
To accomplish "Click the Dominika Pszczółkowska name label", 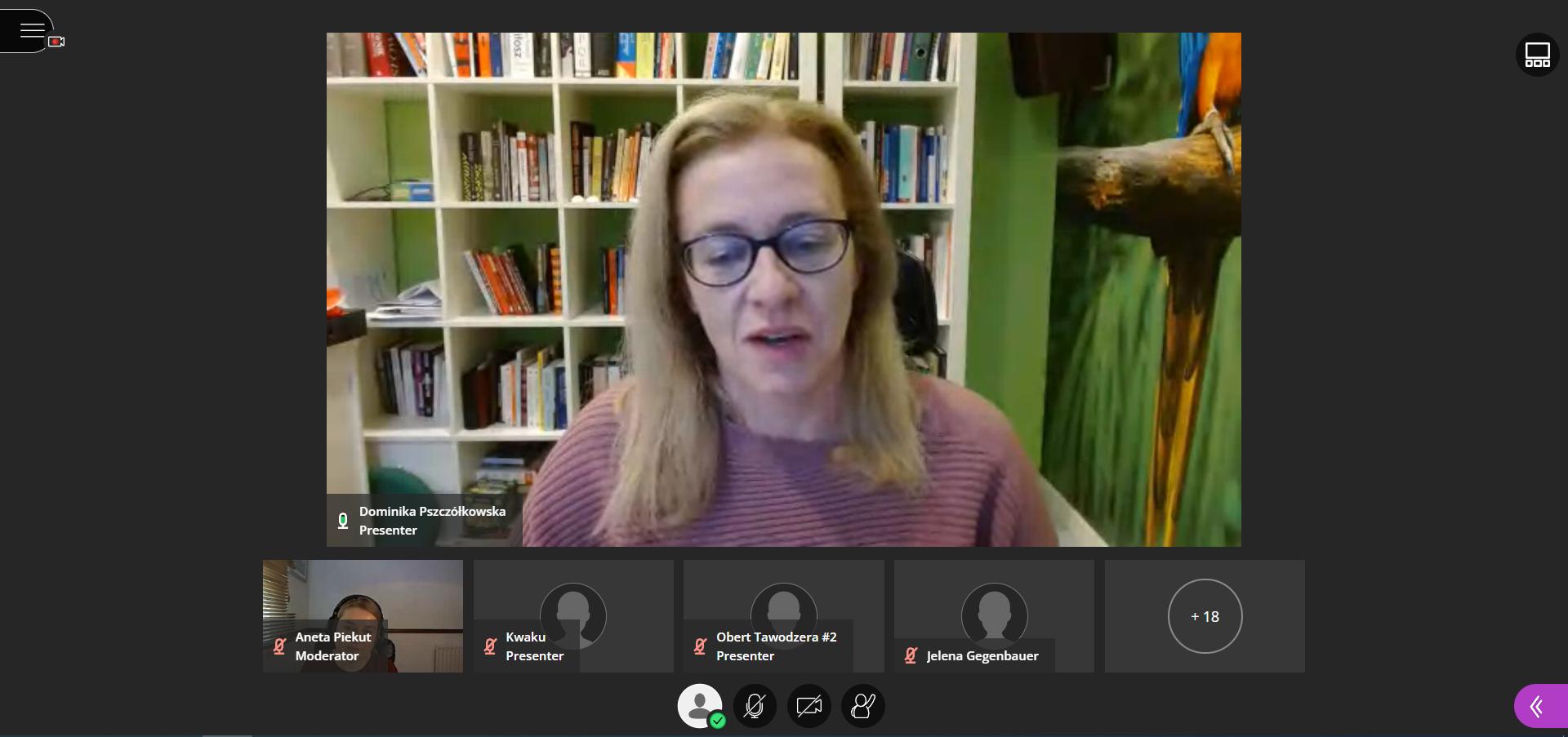I will (x=432, y=512).
